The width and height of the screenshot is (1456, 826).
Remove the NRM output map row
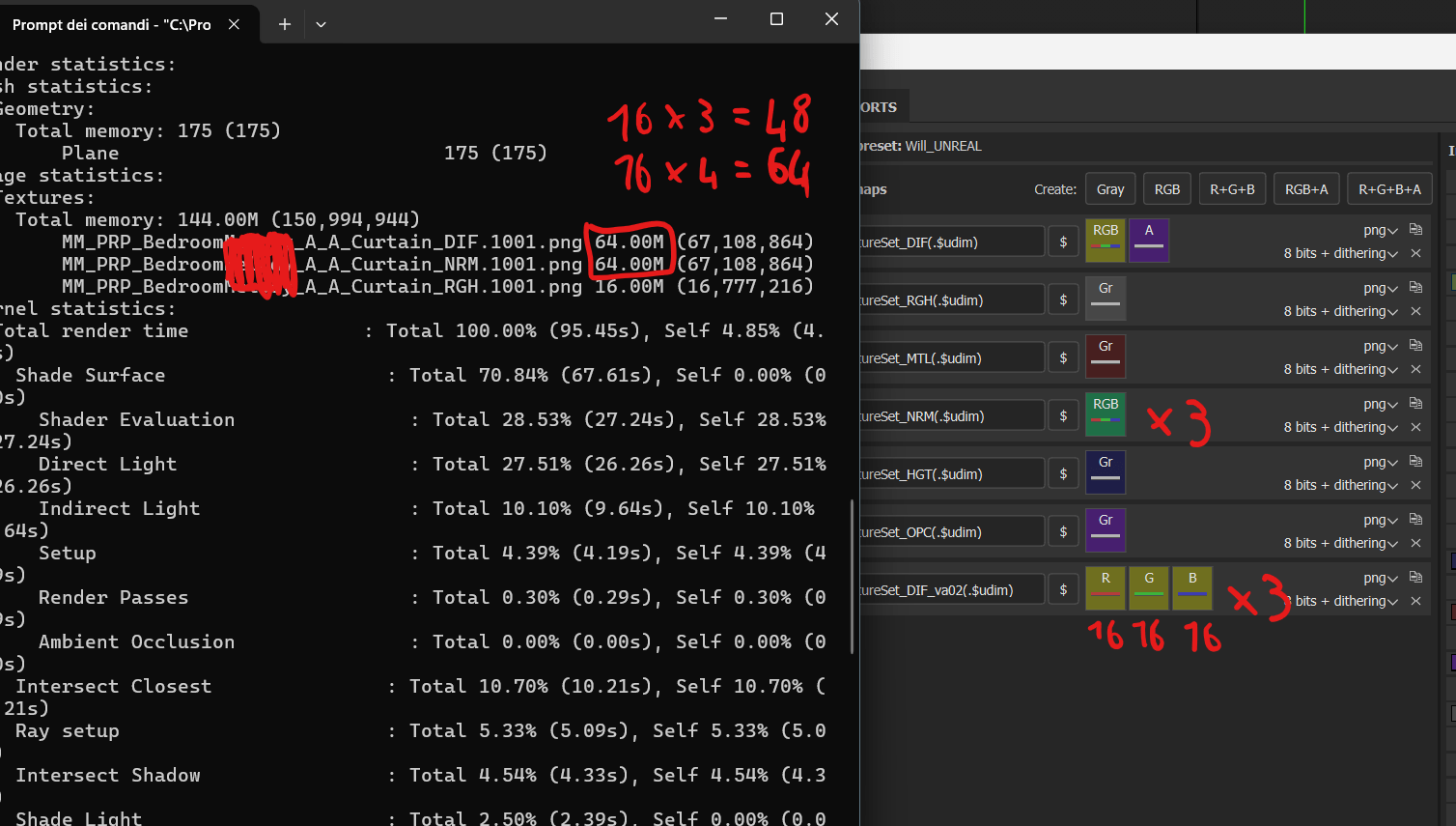pos(1415,427)
